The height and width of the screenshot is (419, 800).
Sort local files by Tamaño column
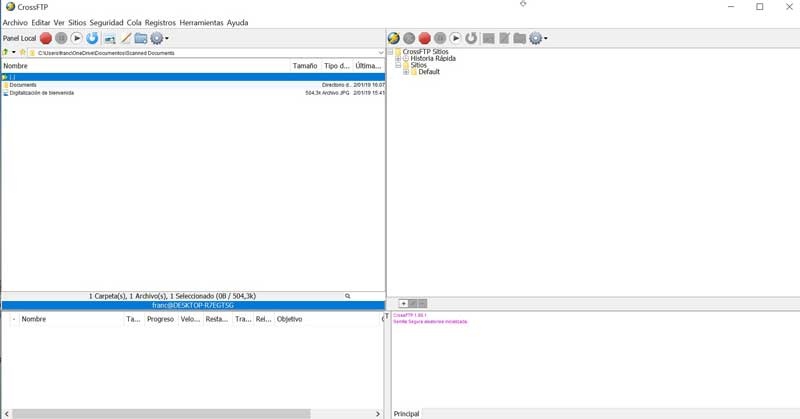point(305,66)
